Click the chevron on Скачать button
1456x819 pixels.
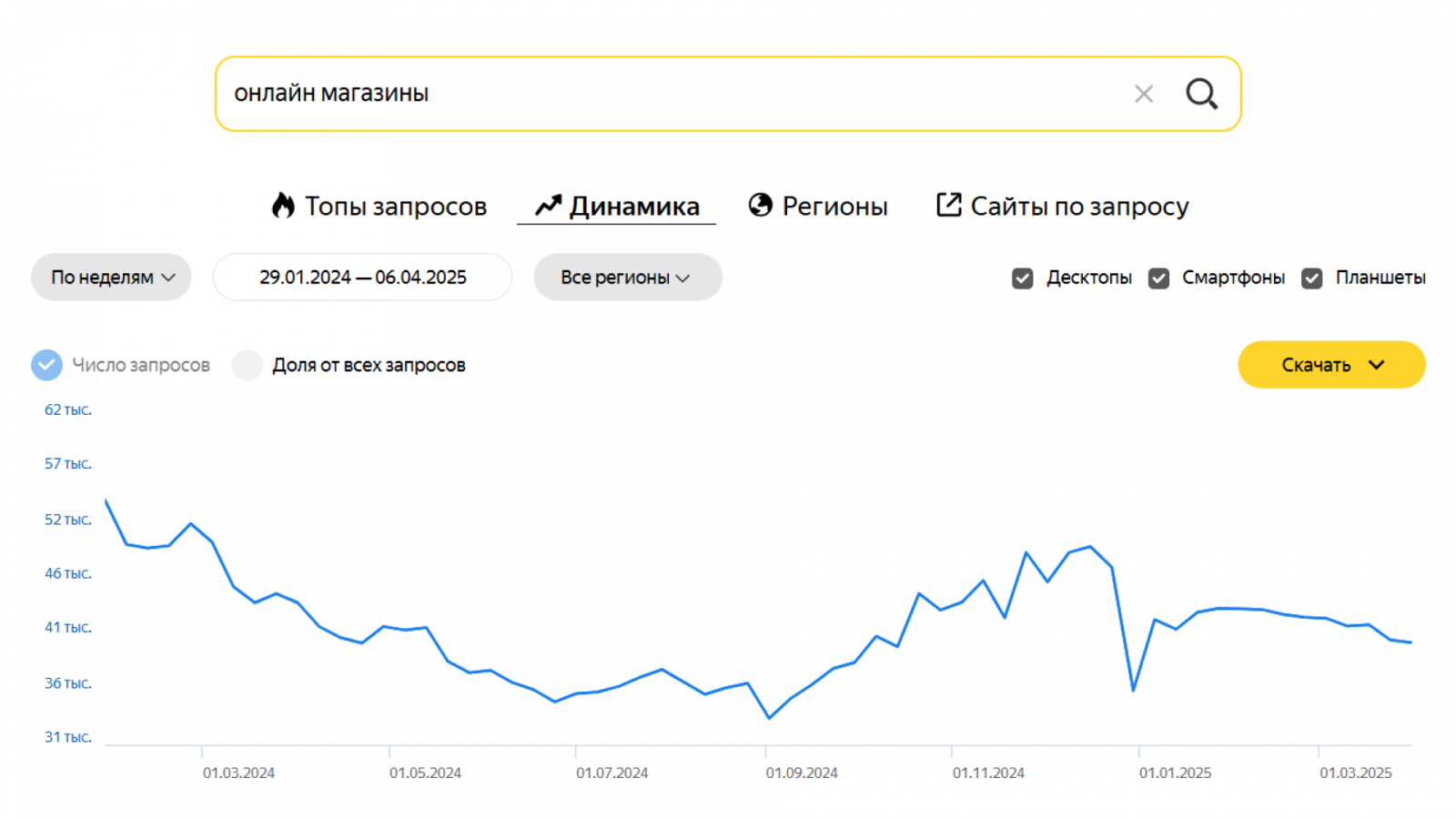1377,365
